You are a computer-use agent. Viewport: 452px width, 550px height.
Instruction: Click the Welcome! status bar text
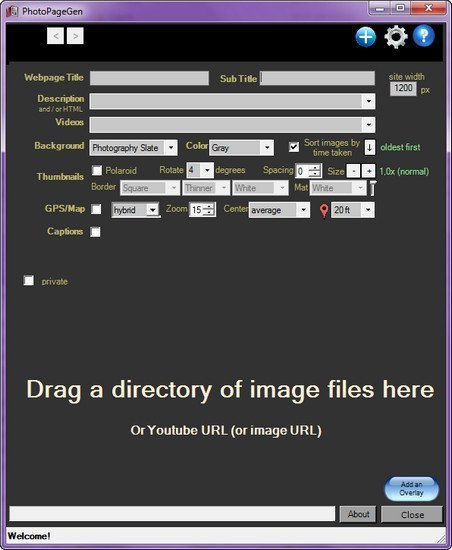pyautogui.click(x=29, y=536)
